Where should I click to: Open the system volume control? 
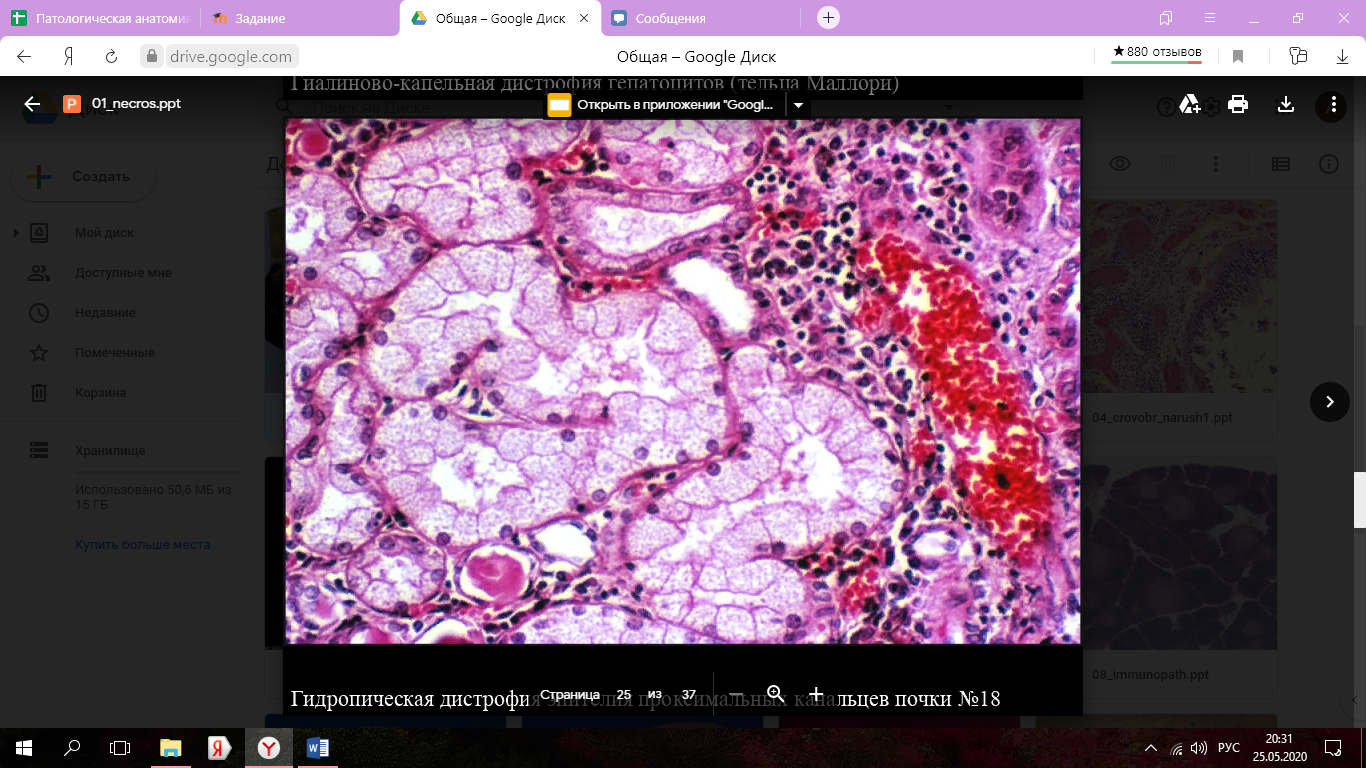point(1199,748)
